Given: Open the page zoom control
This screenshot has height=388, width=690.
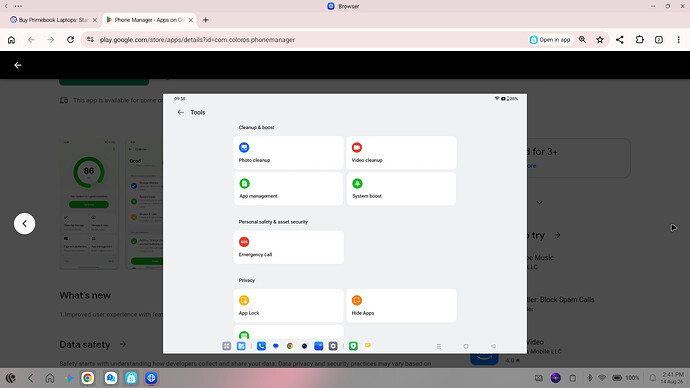Looking at the screenshot, I should (x=583, y=40).
